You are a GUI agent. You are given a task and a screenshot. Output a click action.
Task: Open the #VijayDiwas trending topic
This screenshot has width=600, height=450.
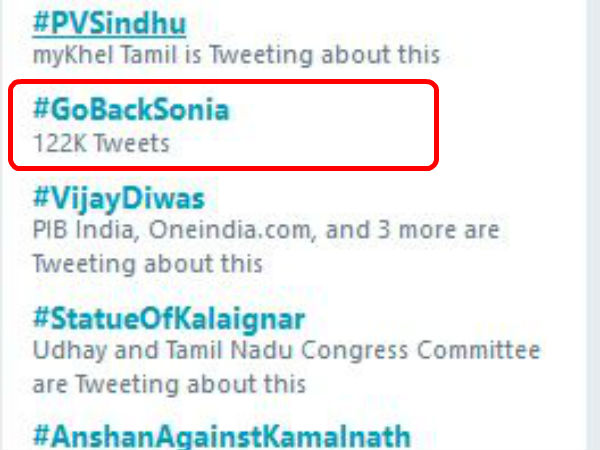pos(118,197)
